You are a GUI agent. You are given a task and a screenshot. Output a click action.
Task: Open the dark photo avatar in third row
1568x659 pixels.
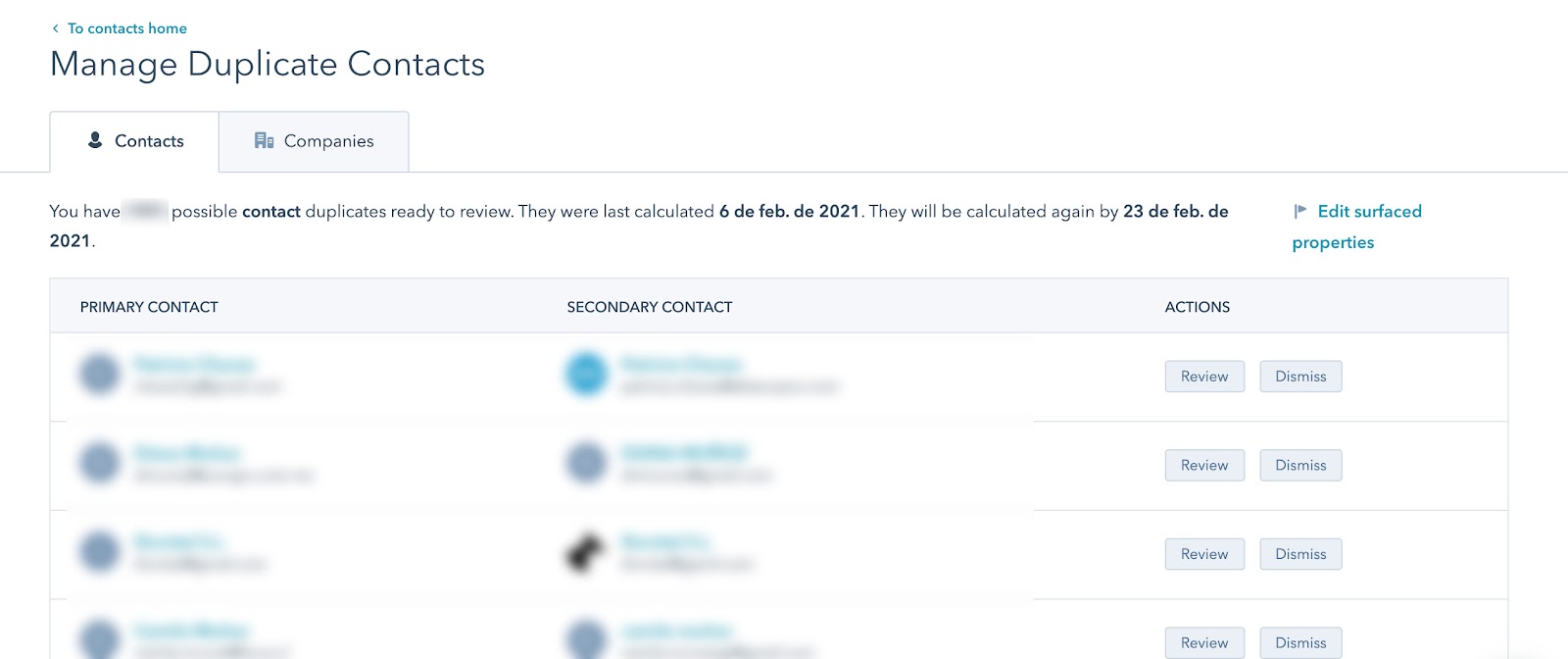(585, 552)
